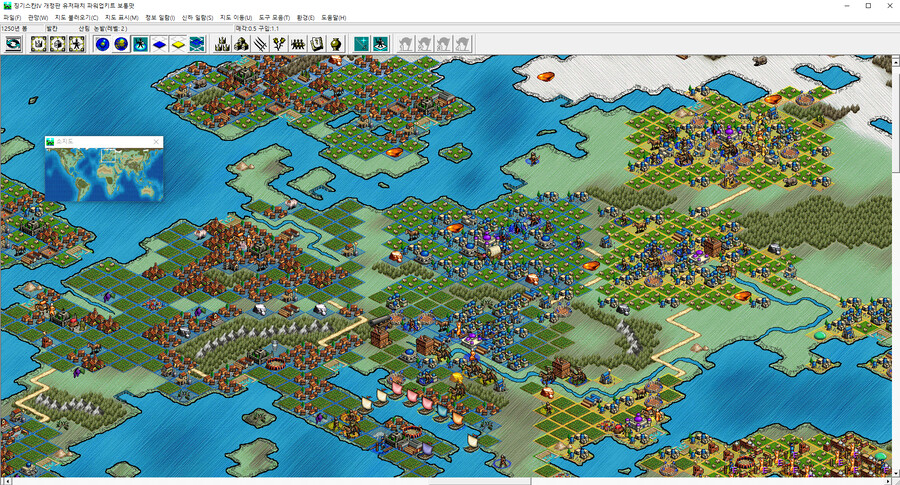Open the row of people silhouettes icon
Screen dimensions: 900x485
298,44
